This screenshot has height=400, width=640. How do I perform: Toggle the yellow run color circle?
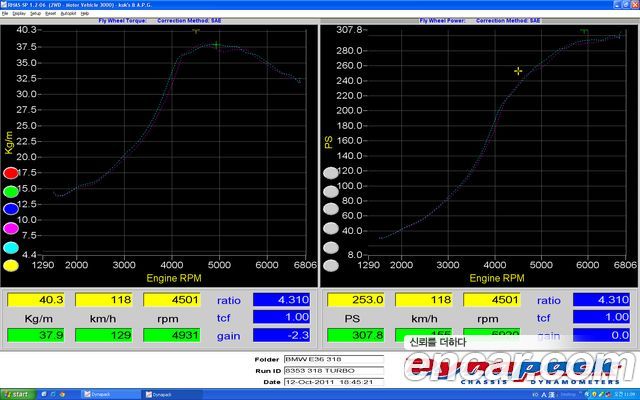coord(11,266)
